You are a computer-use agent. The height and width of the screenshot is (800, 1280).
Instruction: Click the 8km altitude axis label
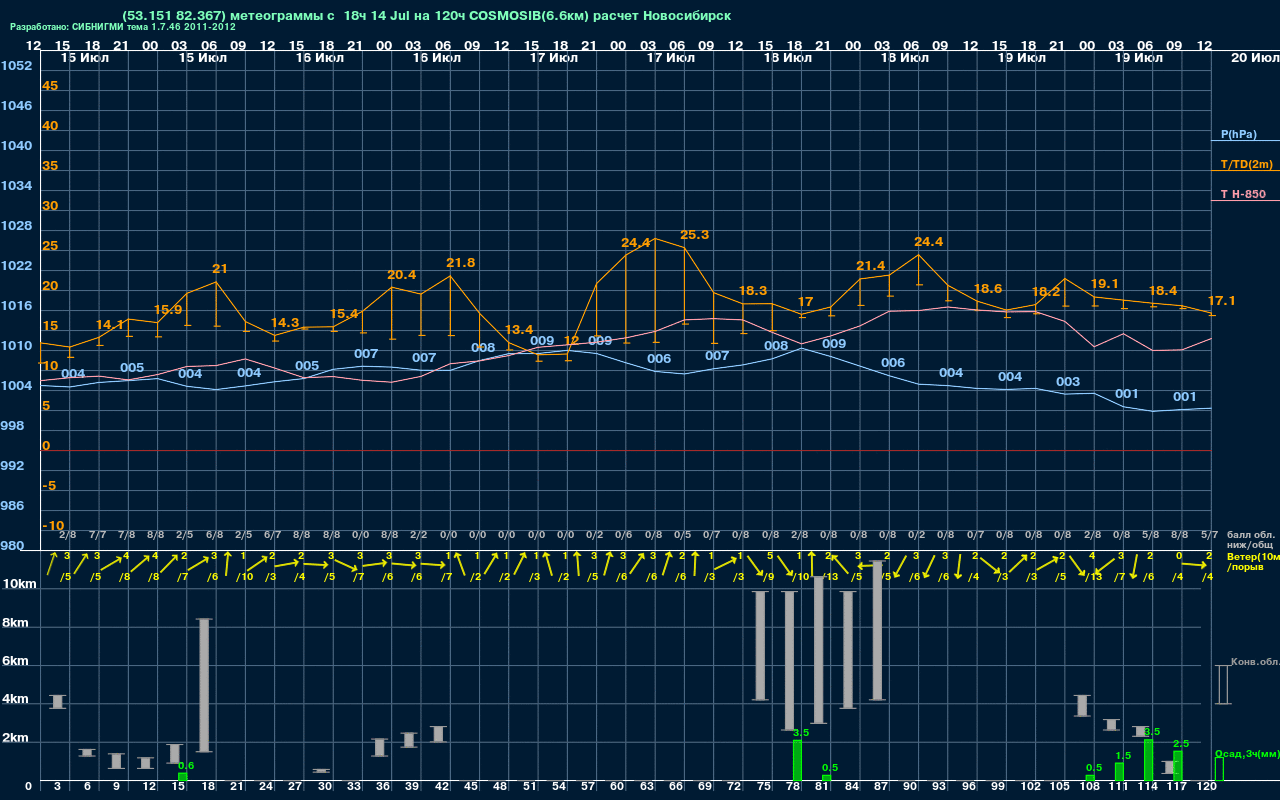(x=14, y=622)
